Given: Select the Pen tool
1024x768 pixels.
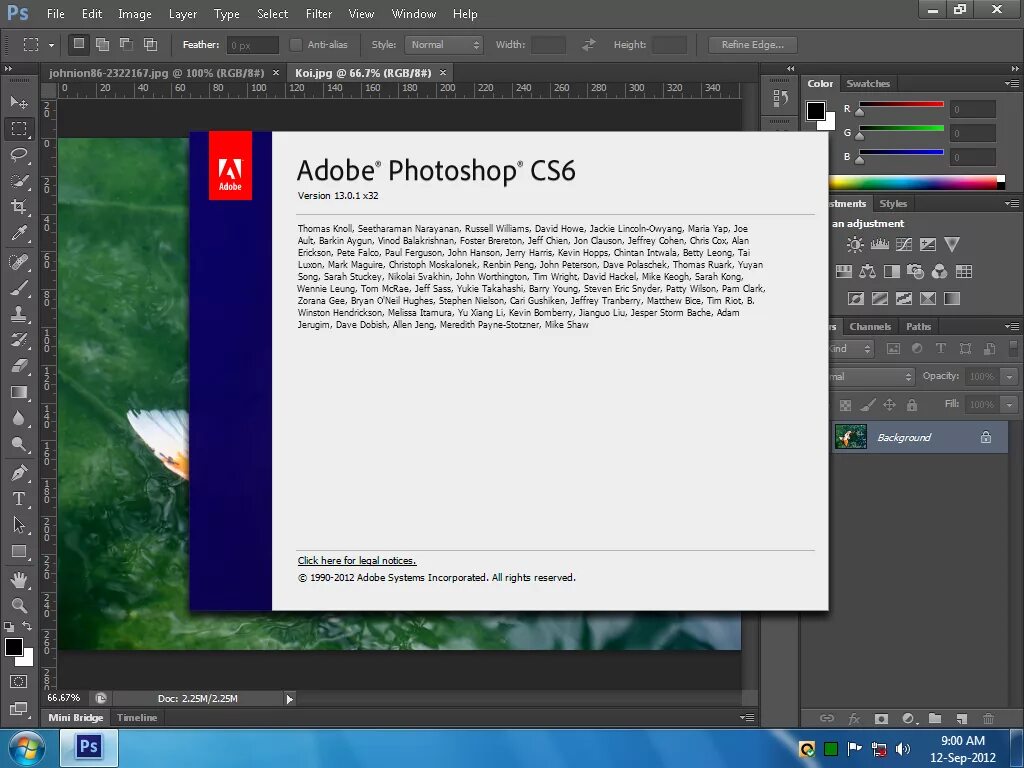Looking at the screenshot, I should coord(19,473).
